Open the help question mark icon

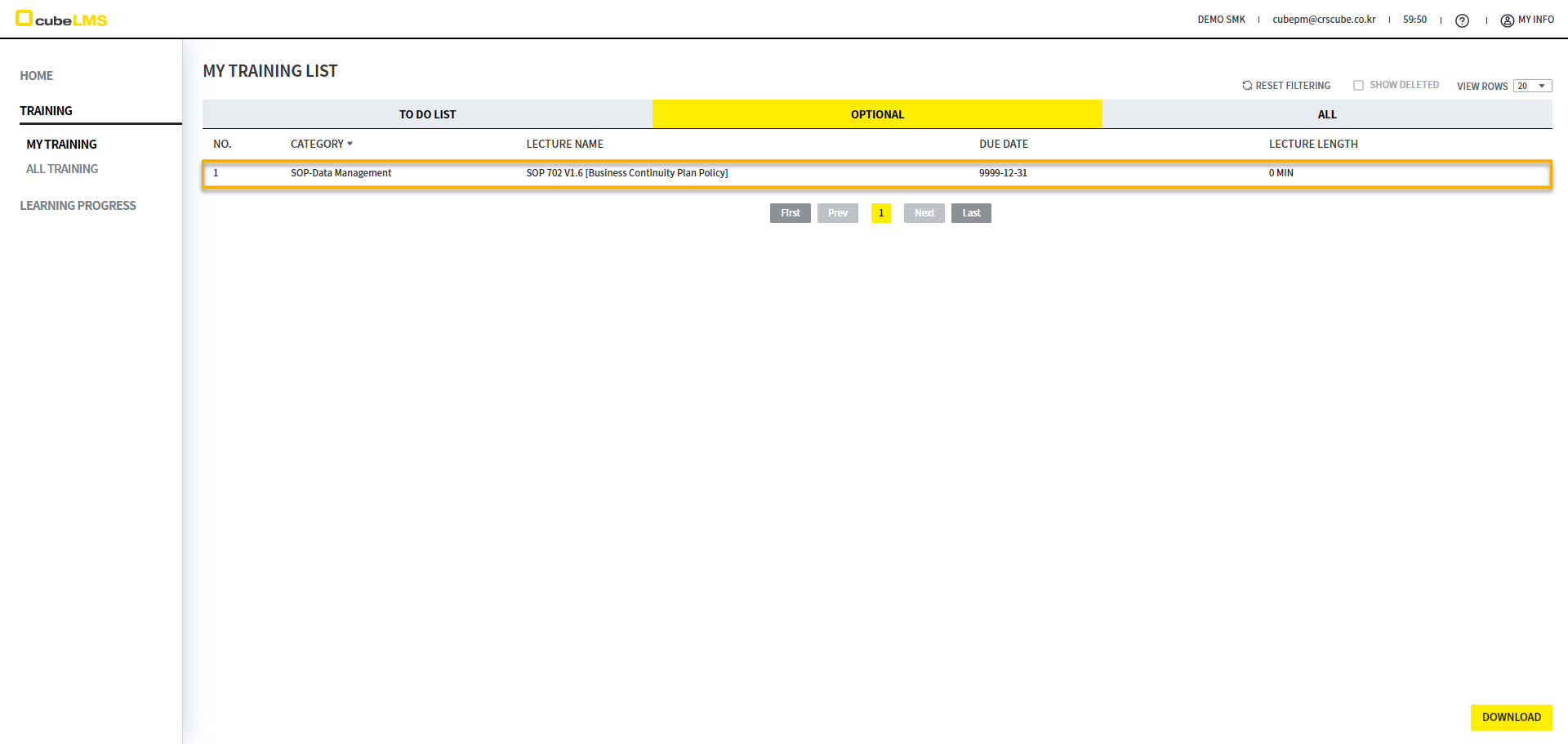[1462, 20]
